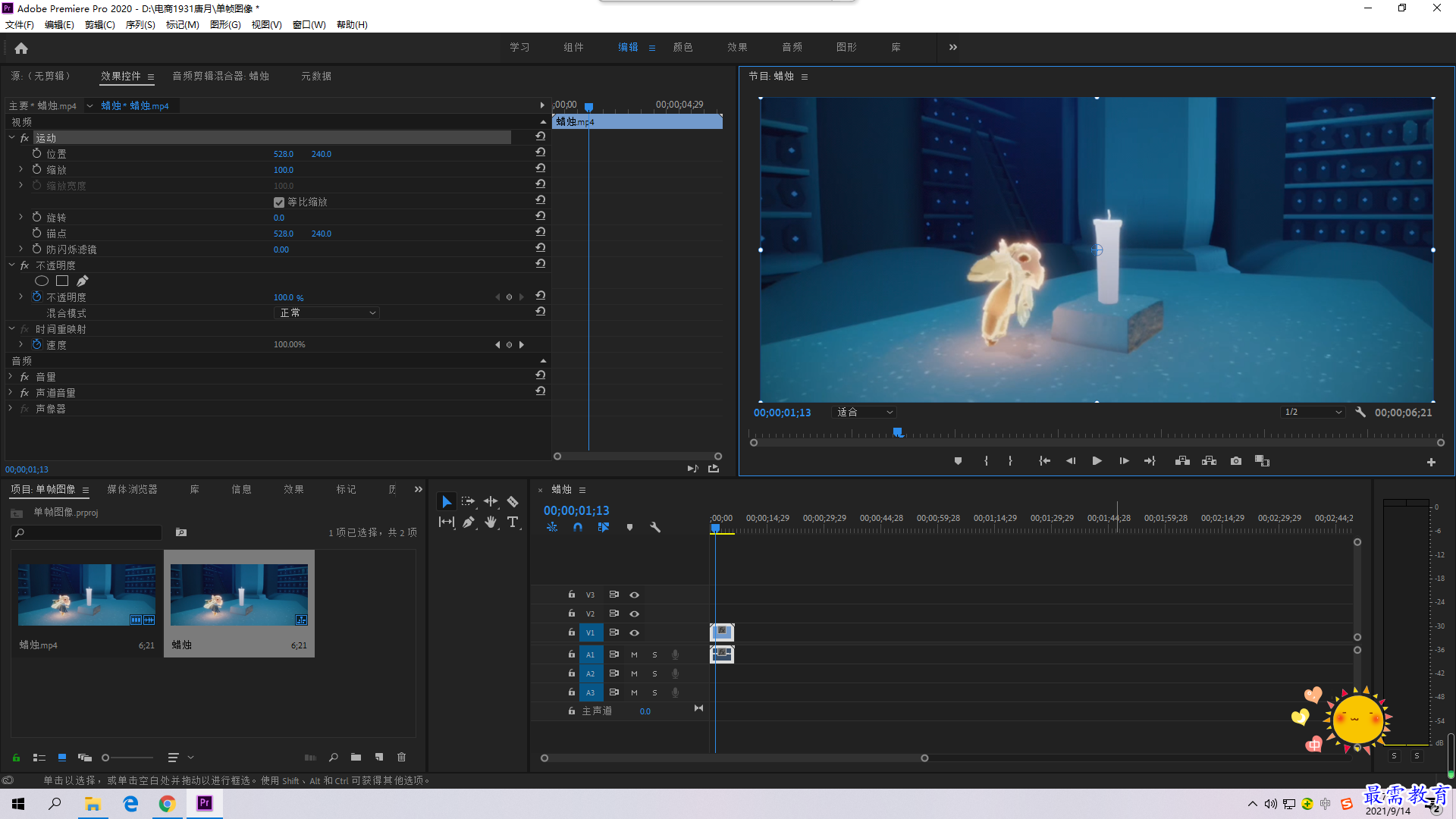Screen dimensions: 1456x819
Task: Mute track A1
Action: tap(635, 654)
